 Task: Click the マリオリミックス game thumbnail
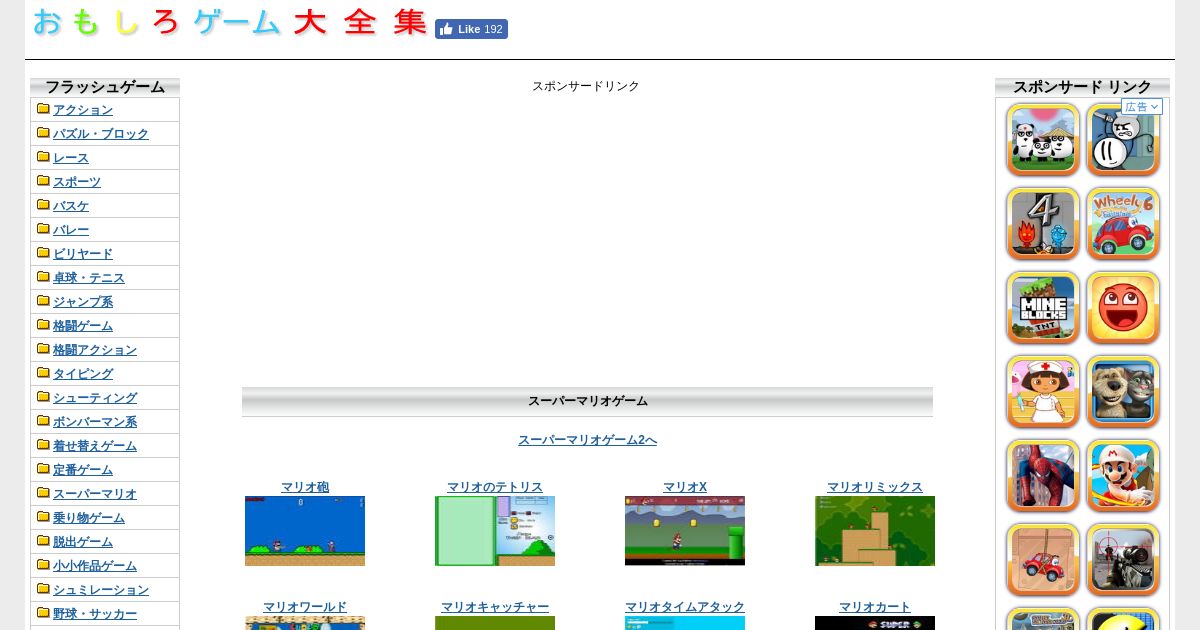coord(875,531)
